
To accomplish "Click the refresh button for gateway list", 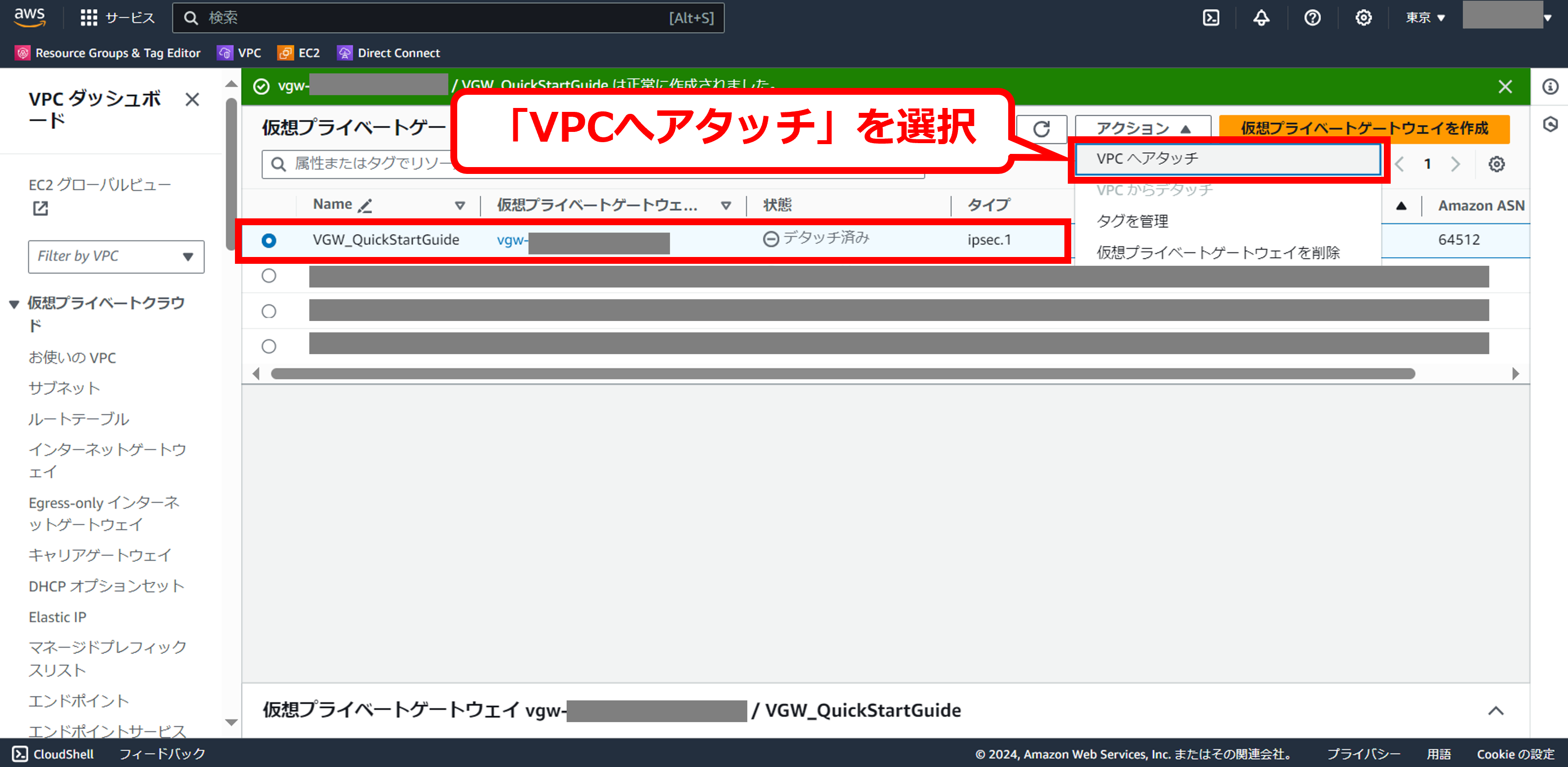I will 1041,128.
